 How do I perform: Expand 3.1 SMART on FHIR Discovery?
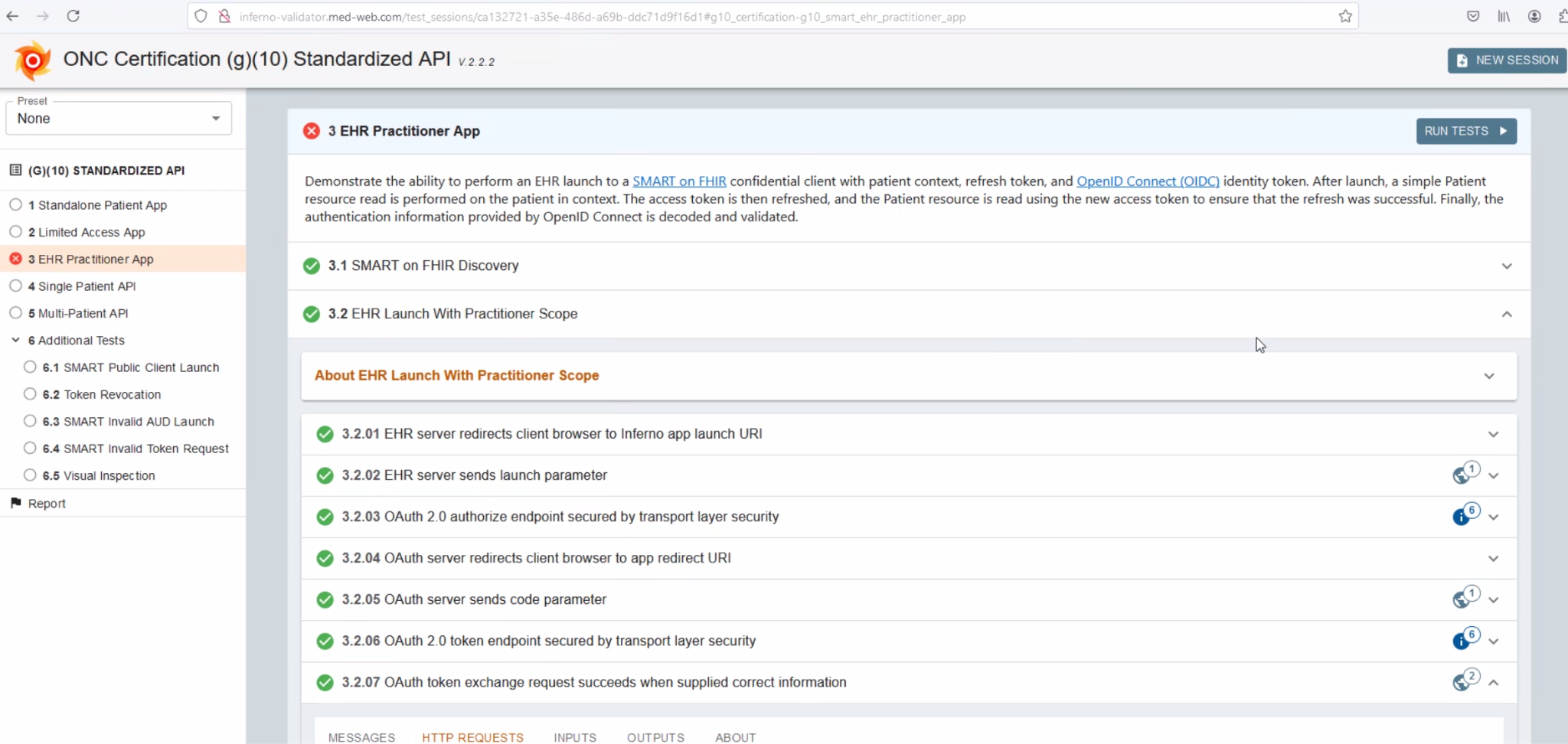click(x=1506, y=266)
